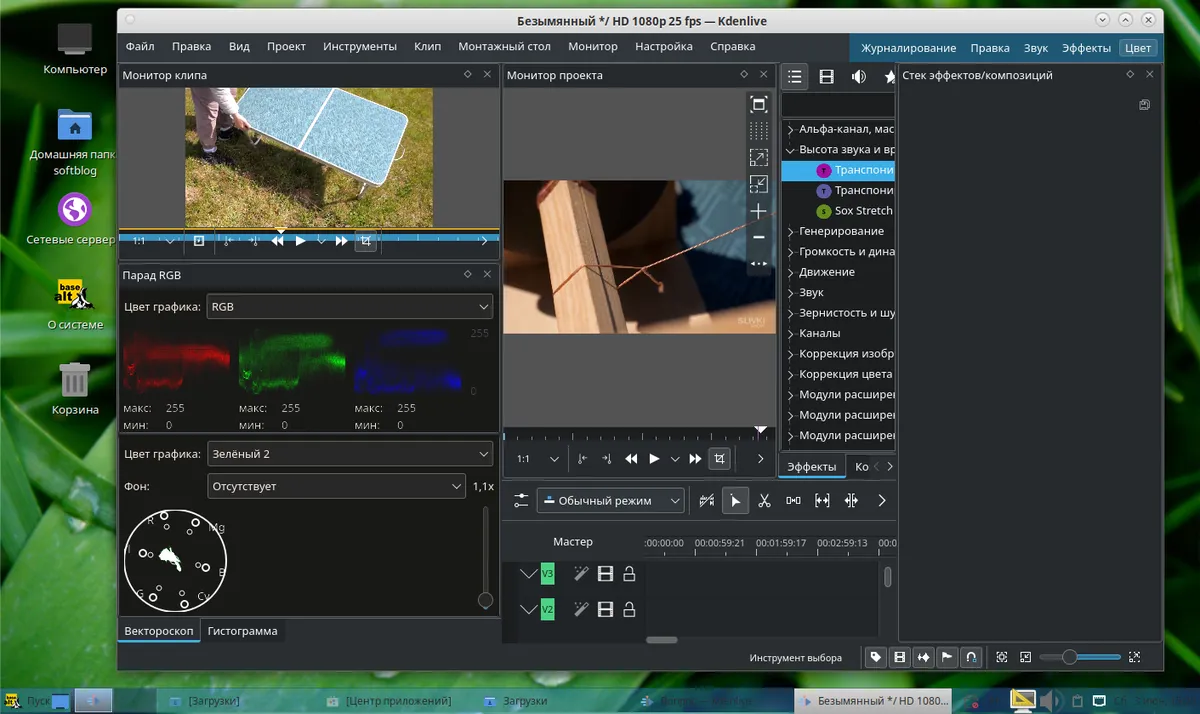Filter effects list to video effects
The width and height of the screenshot is (1200, 714).
coord(826,76)
